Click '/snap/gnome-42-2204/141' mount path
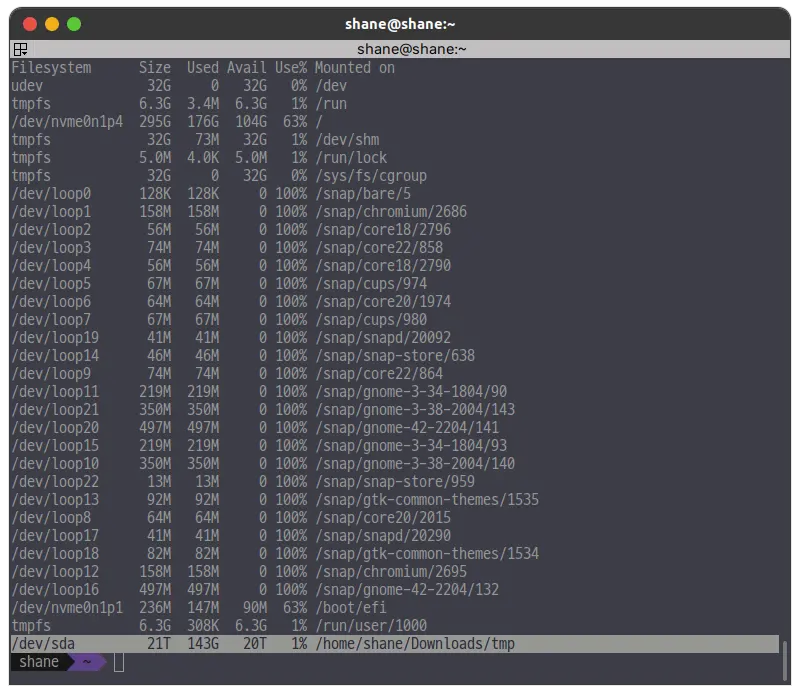The height and width of the screenshot is (694, 800). [407, 427]
